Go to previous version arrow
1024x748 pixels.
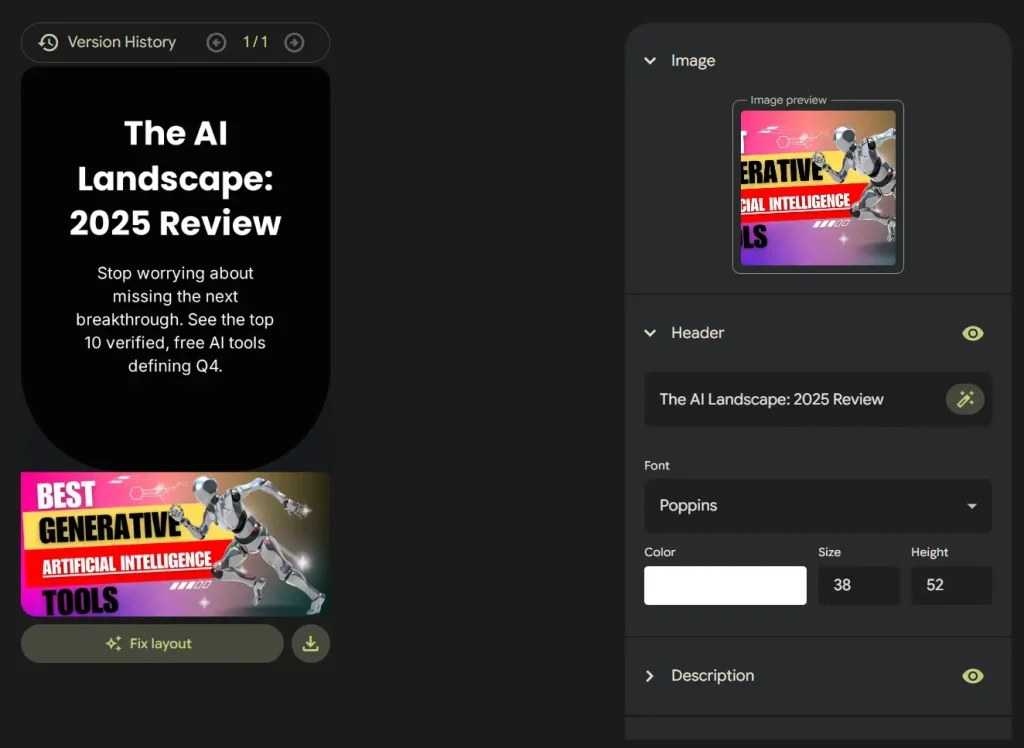(216, 42)
